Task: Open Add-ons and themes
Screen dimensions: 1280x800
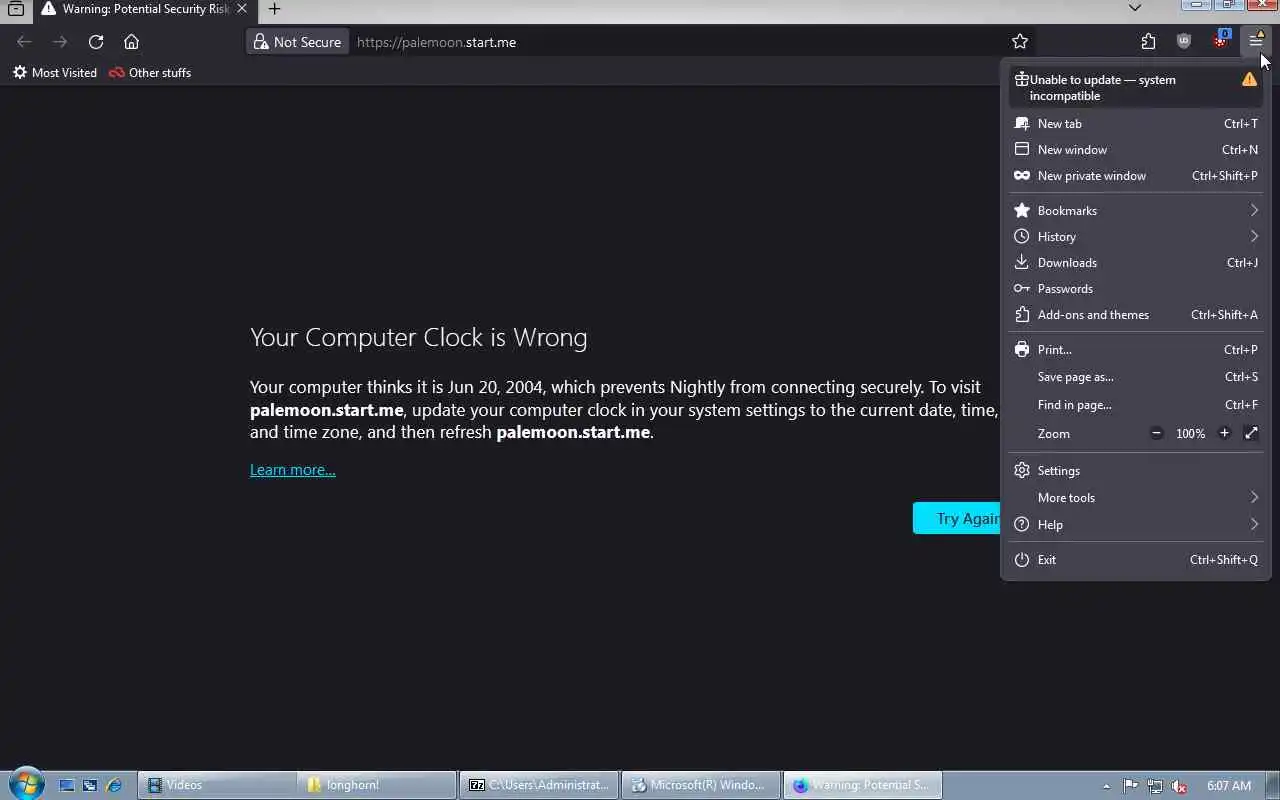Action: tap(1136, 315)
